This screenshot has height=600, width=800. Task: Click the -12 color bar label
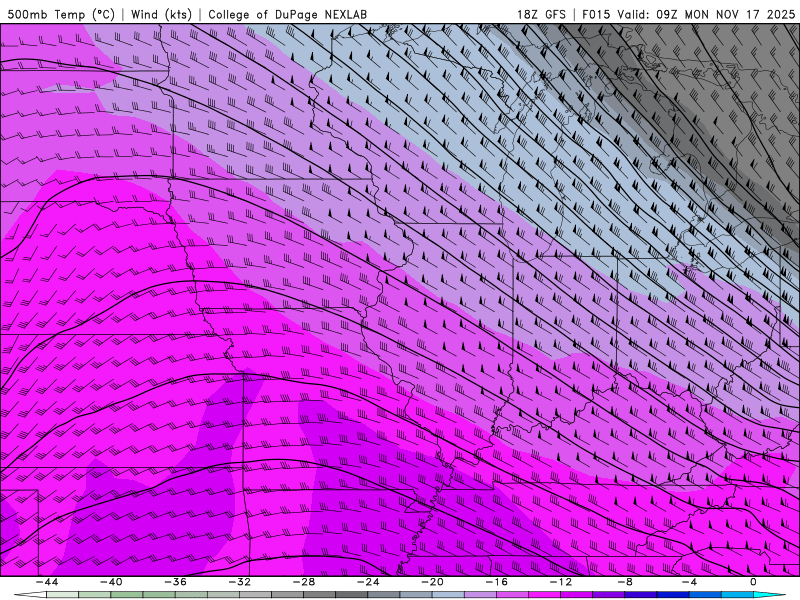pyautogui.click(x=561, y=582)
